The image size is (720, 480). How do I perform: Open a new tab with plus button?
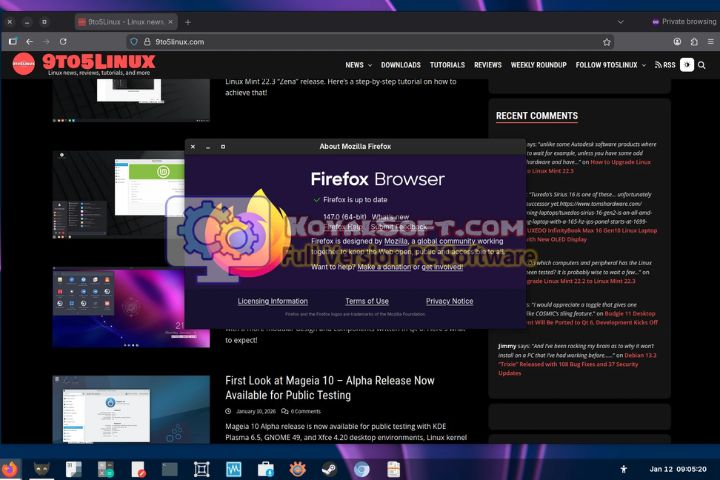[188, 22]
